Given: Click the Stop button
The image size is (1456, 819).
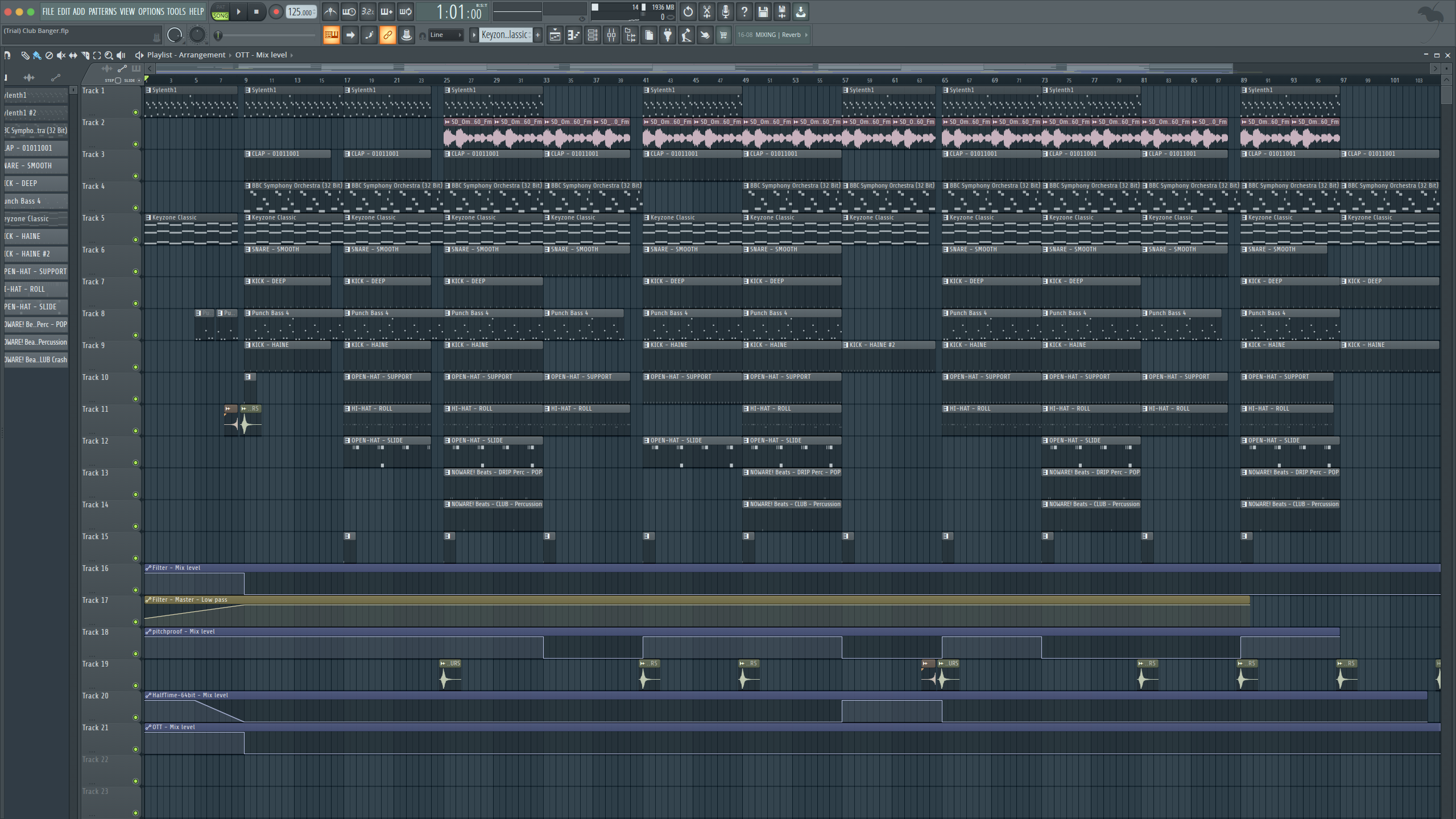Looking at the screenshot, I should click(257, 11).
